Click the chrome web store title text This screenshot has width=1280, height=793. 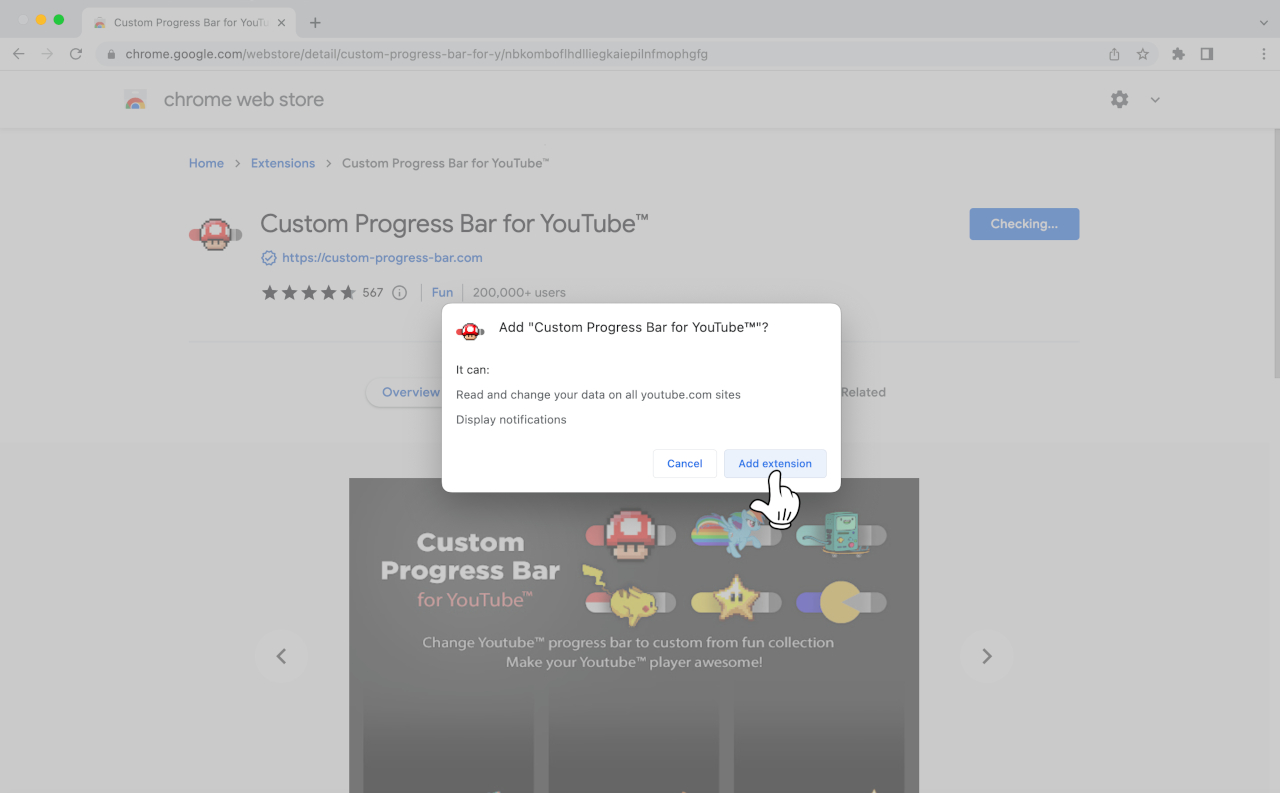[x=244, y=99]
